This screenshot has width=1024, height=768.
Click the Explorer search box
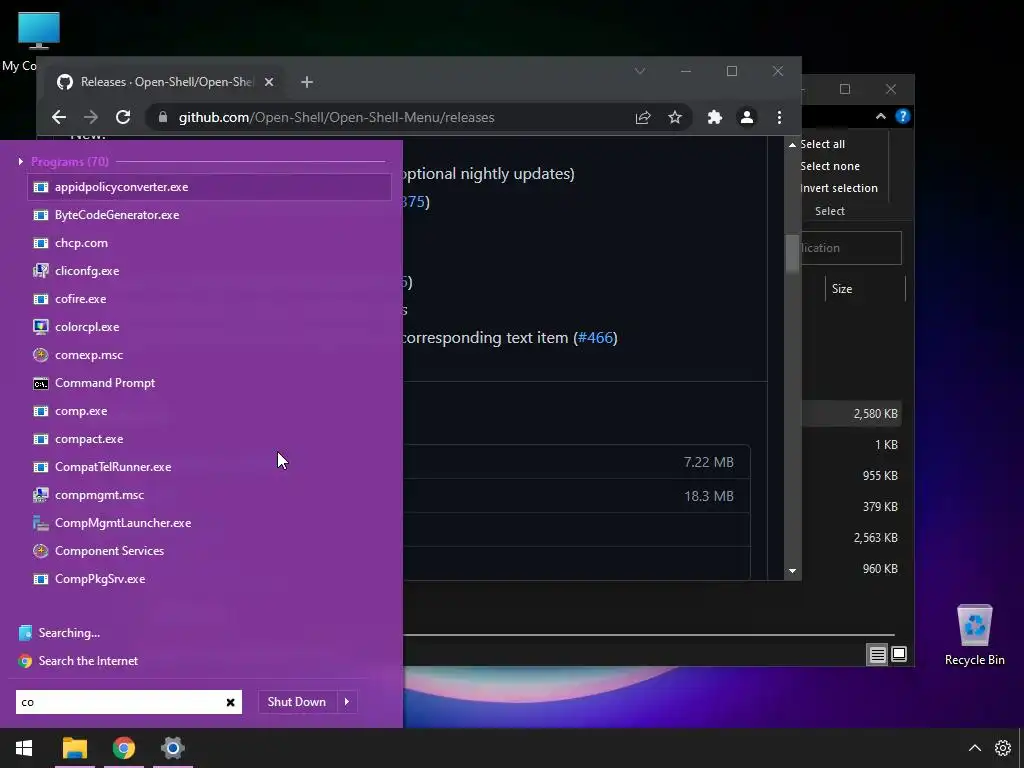(851, 248)
